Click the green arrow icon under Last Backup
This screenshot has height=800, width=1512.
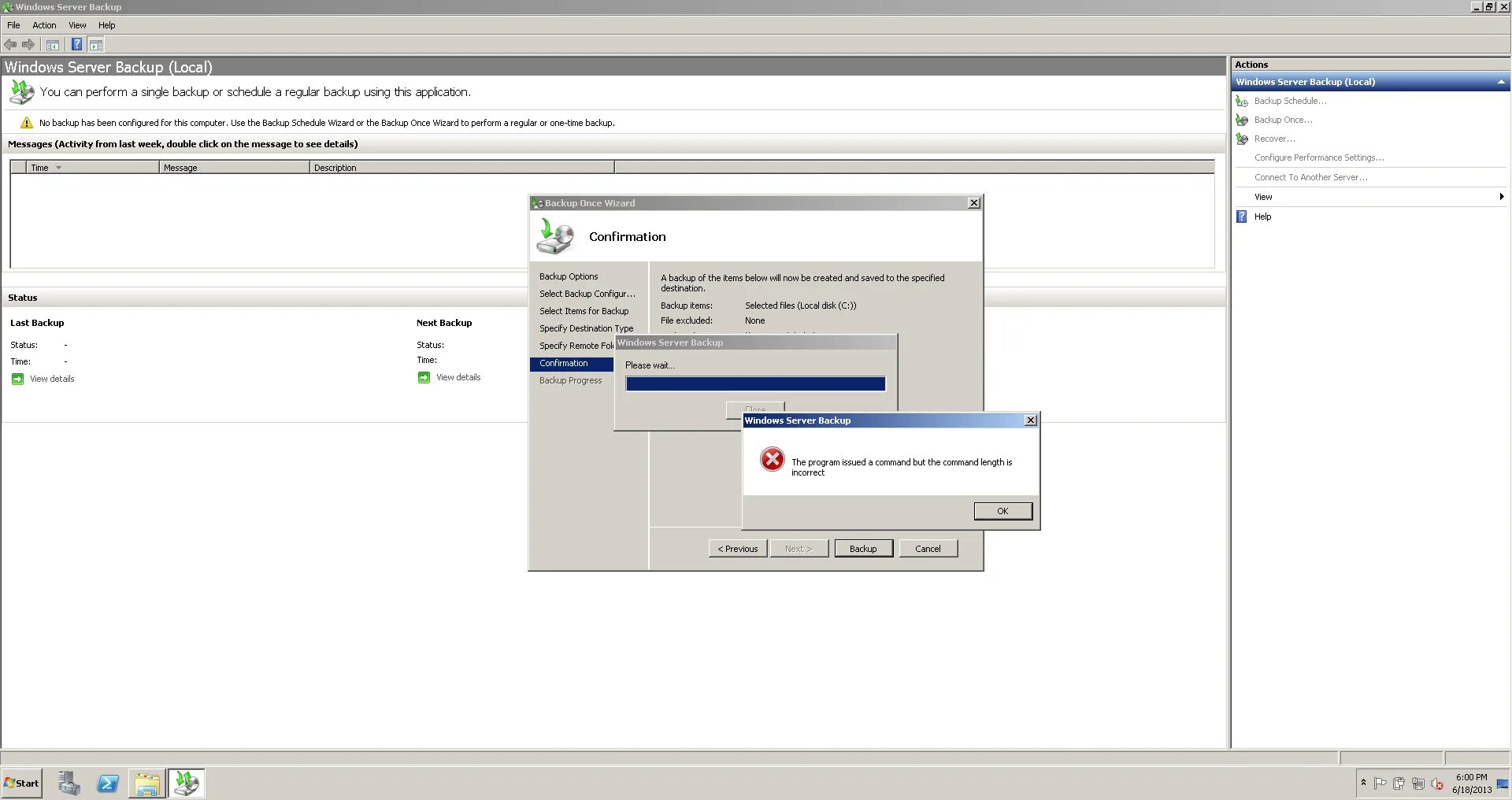17,379
